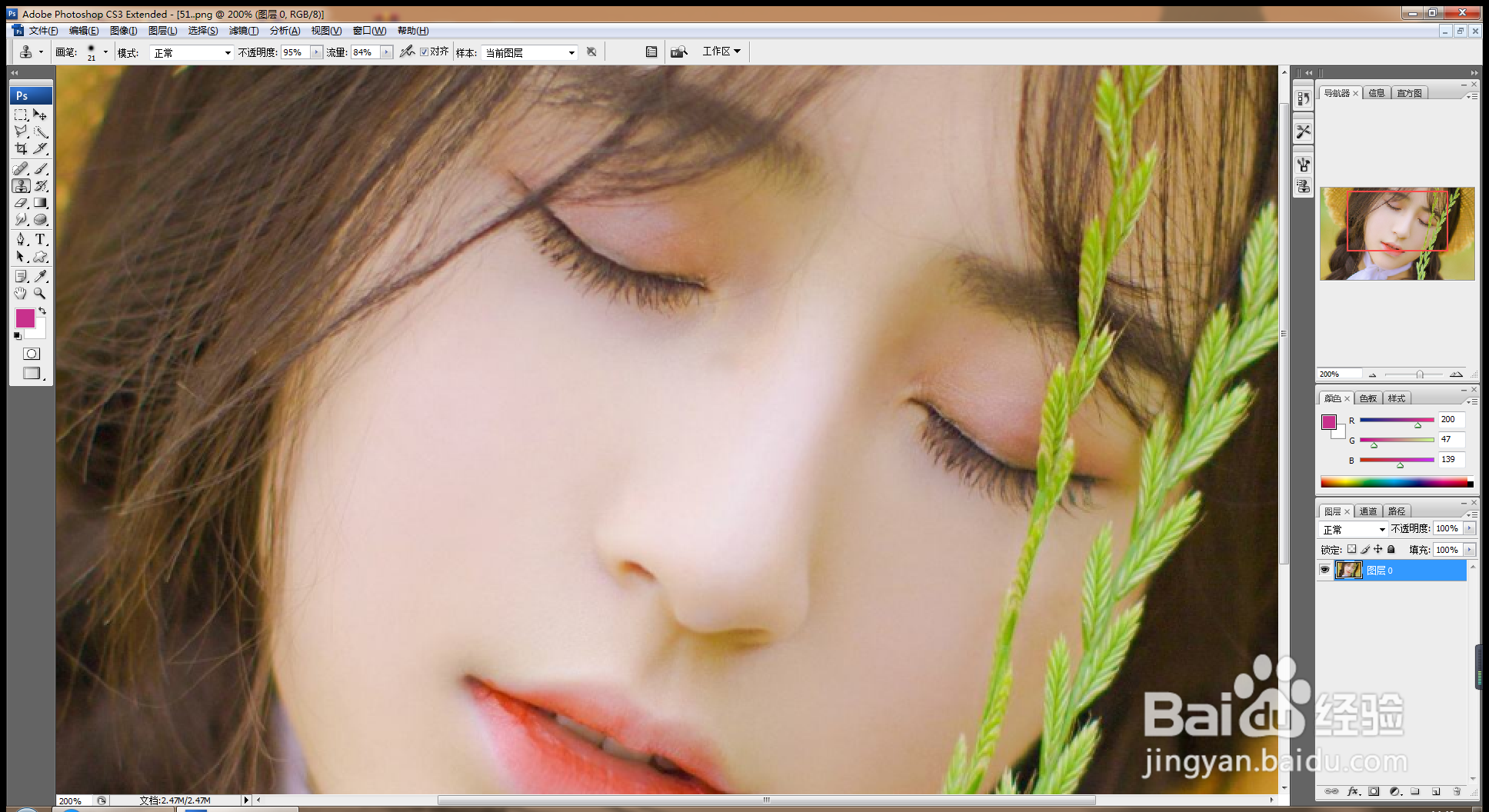Select the Crop tool
The height and width of the screenshot is (812, 1489).
(21, 148)
